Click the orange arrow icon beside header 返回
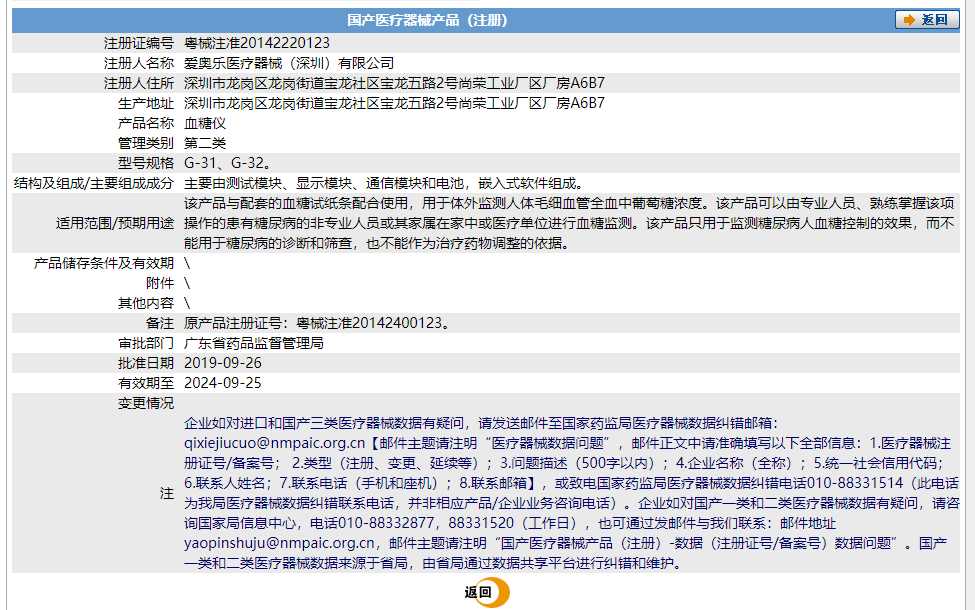Image resolution: width=975 pixels, height=610 pixels. tap(909, 20)
